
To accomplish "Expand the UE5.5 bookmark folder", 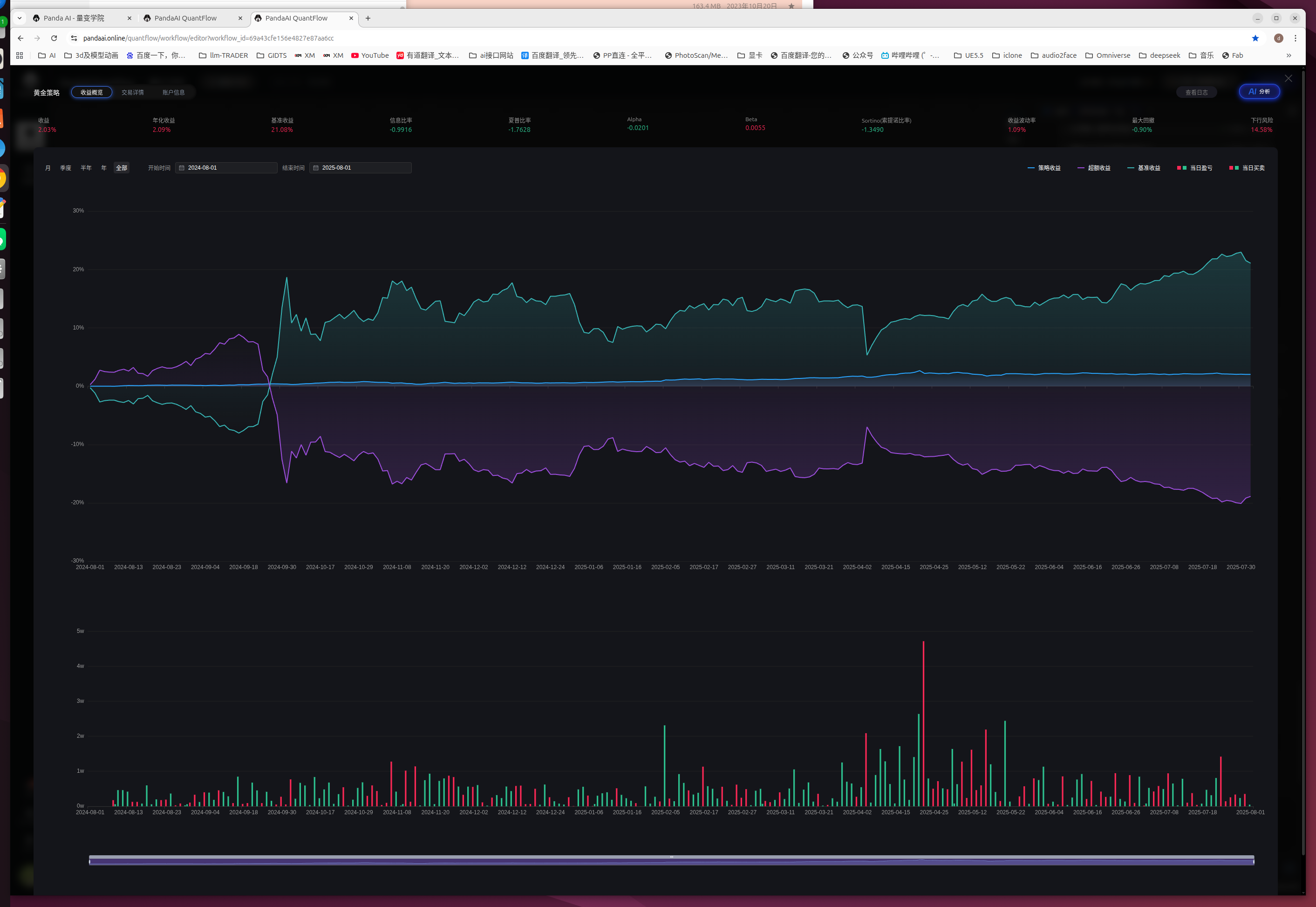I will [x=968, y=55].
